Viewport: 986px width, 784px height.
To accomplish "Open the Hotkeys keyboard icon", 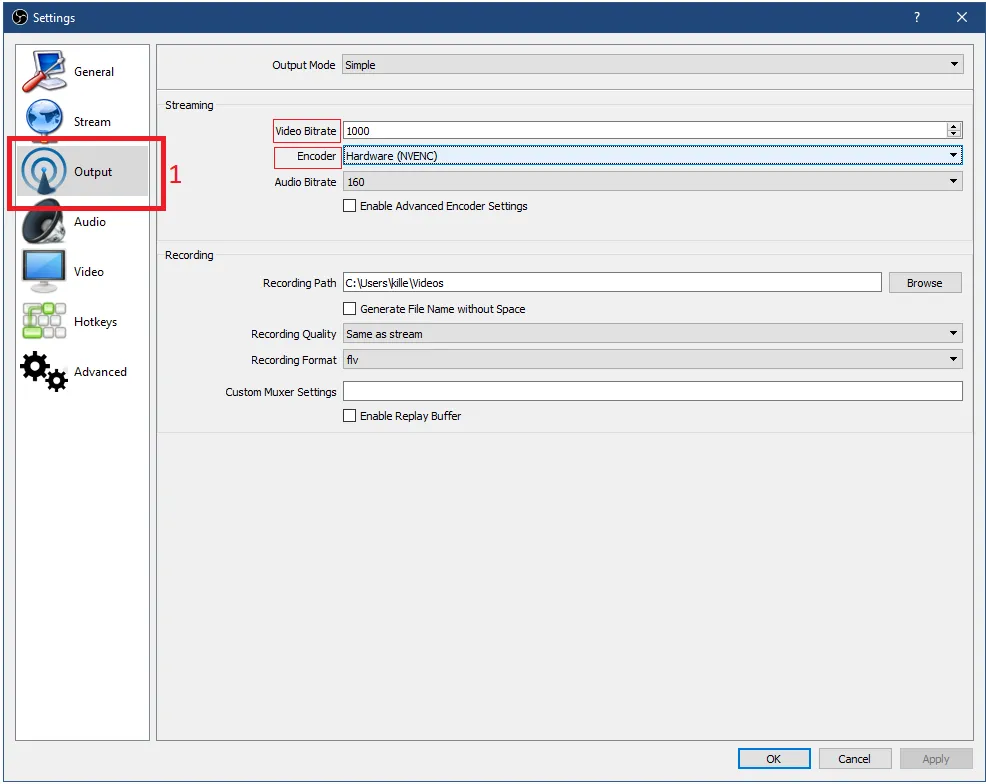I will click(x=44, y=322).
